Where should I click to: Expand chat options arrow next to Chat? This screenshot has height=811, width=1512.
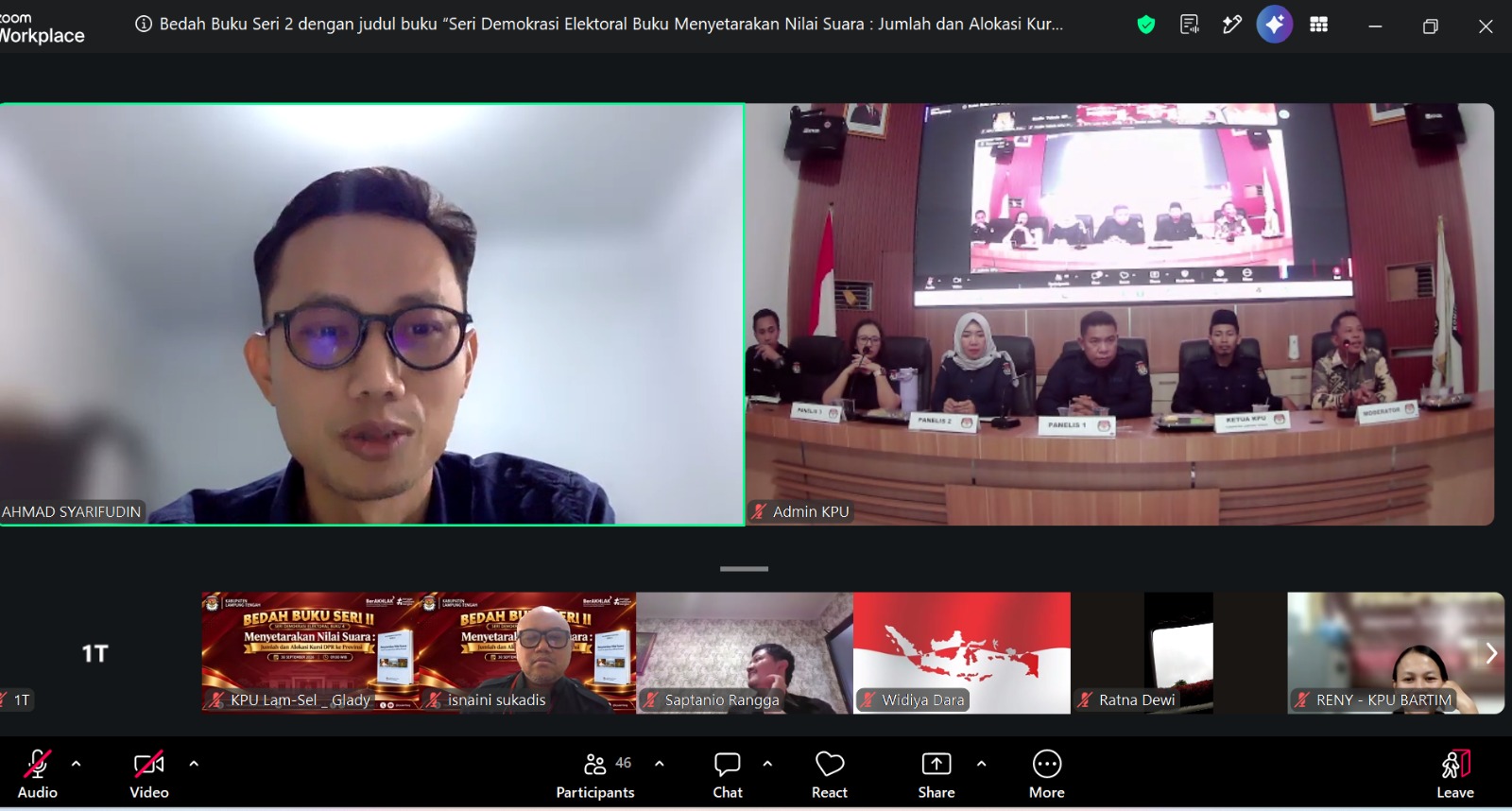(x=767, y=763)
